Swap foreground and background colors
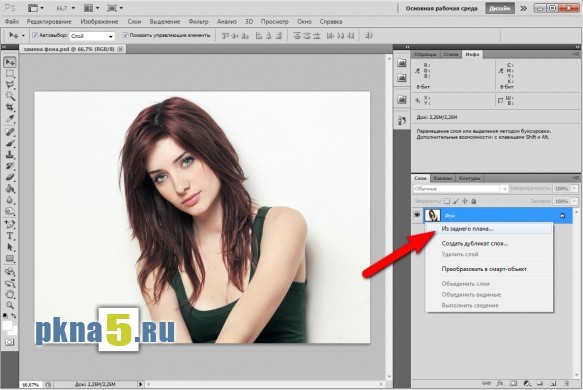583x390 pixels. (14, 316)
